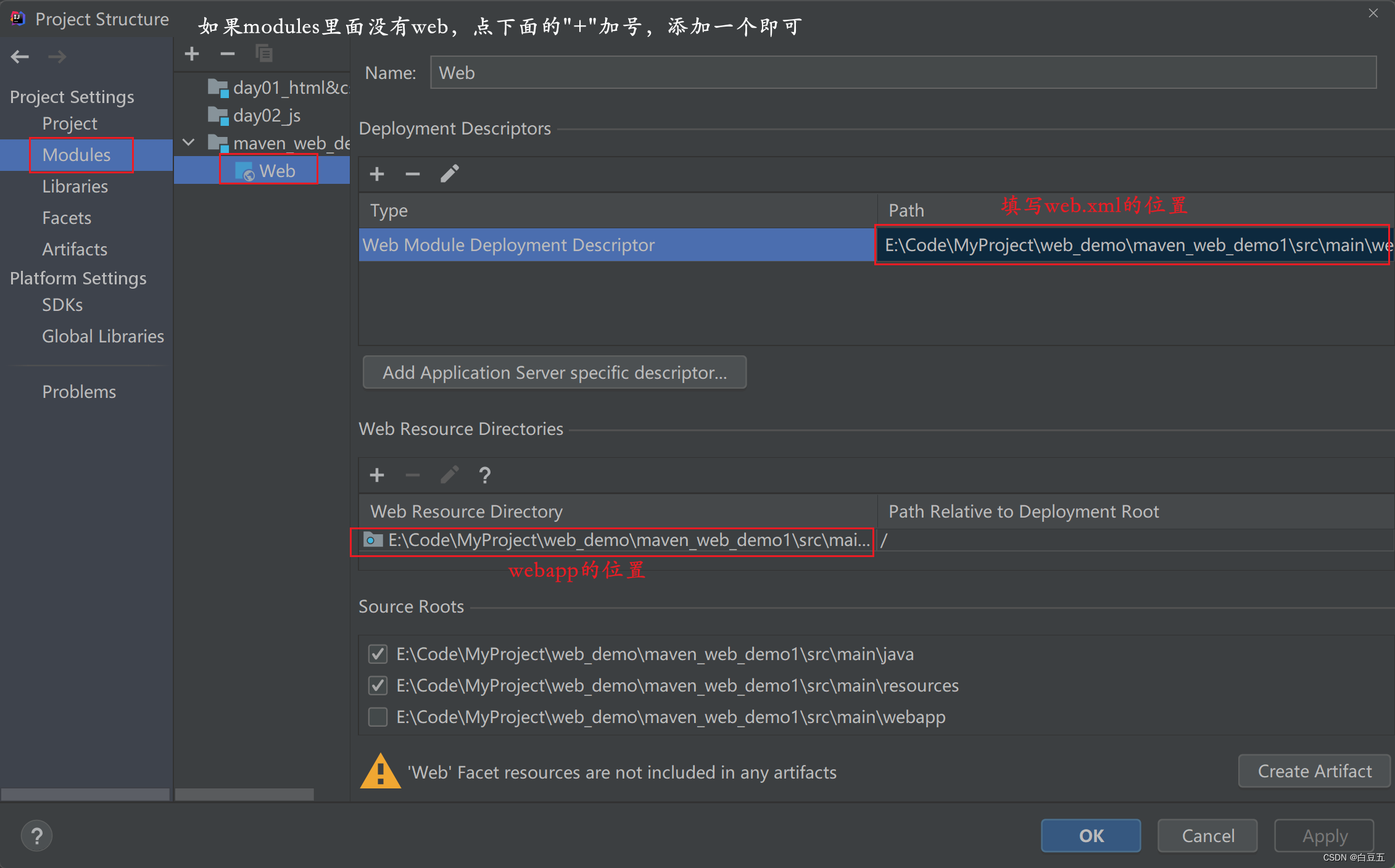
Task: Click the Create Artifact button
Action: click(1314, 771)
